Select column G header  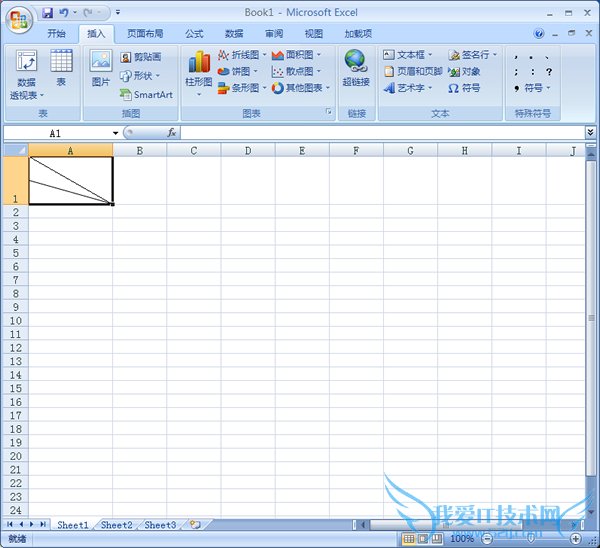click(x=410, y=150)
